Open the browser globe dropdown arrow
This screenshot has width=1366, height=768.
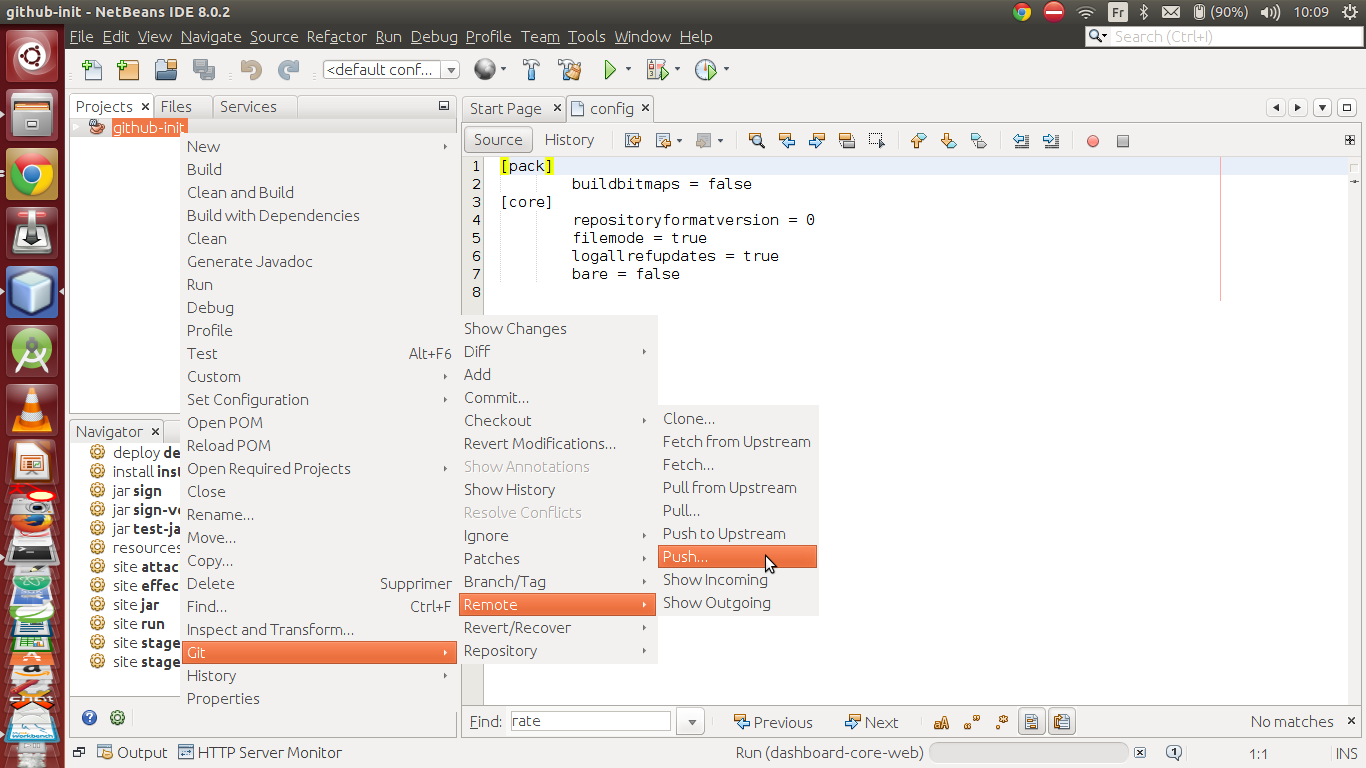[x=503, y=70]
